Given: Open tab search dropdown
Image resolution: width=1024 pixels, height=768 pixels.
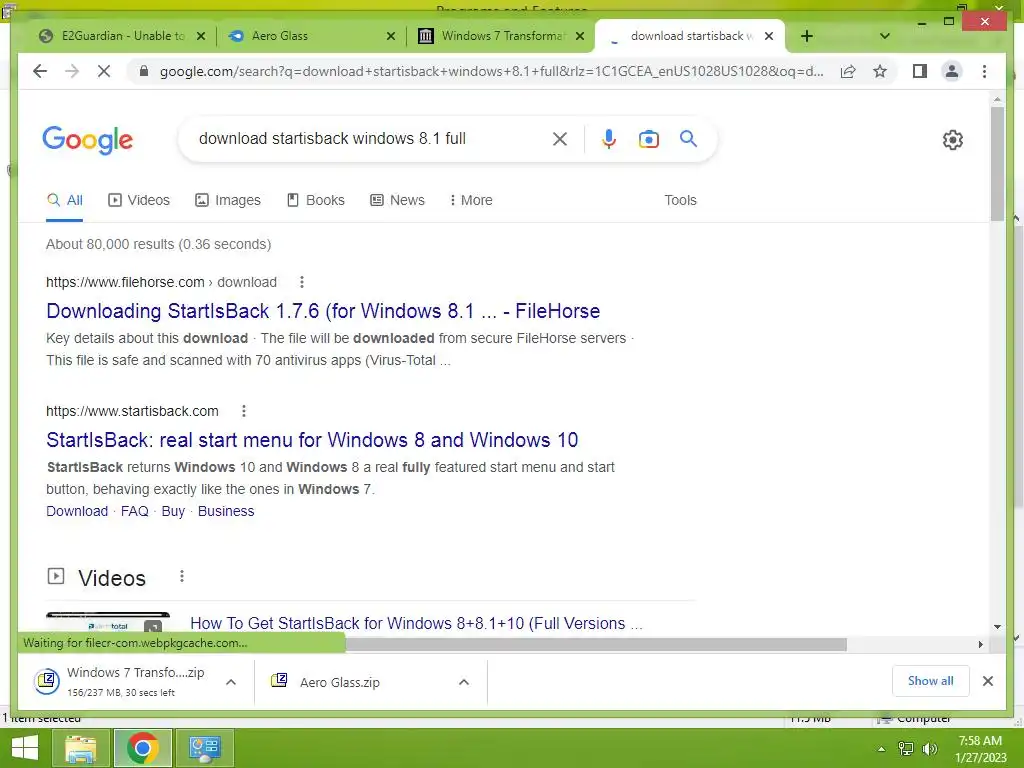Looking at the screenshot, I should point(884,36).
